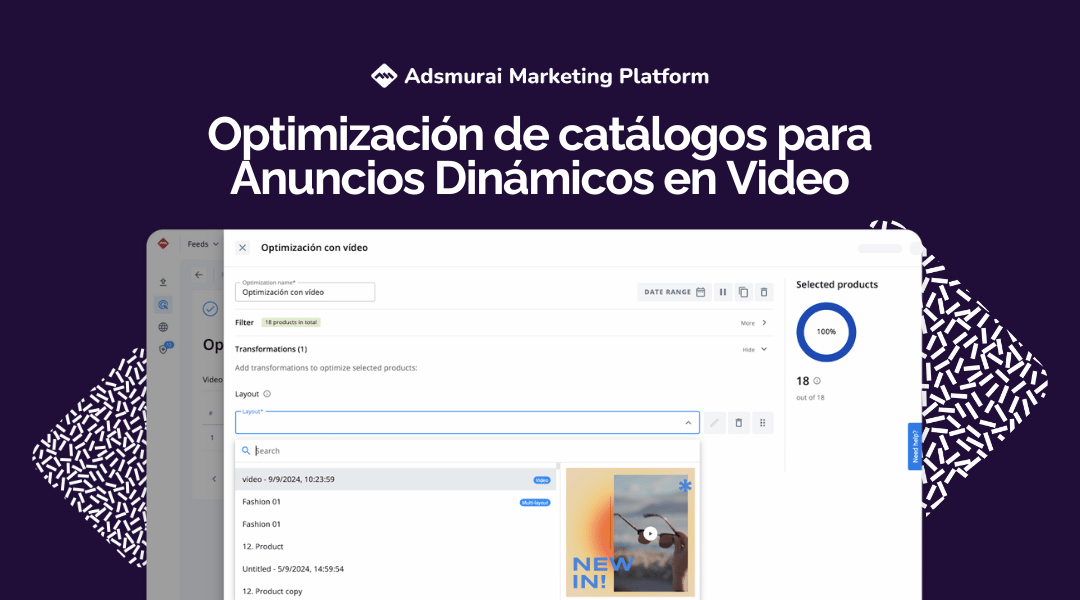
Task: Click the Transformations (1) heading
Action: point(271,349)
